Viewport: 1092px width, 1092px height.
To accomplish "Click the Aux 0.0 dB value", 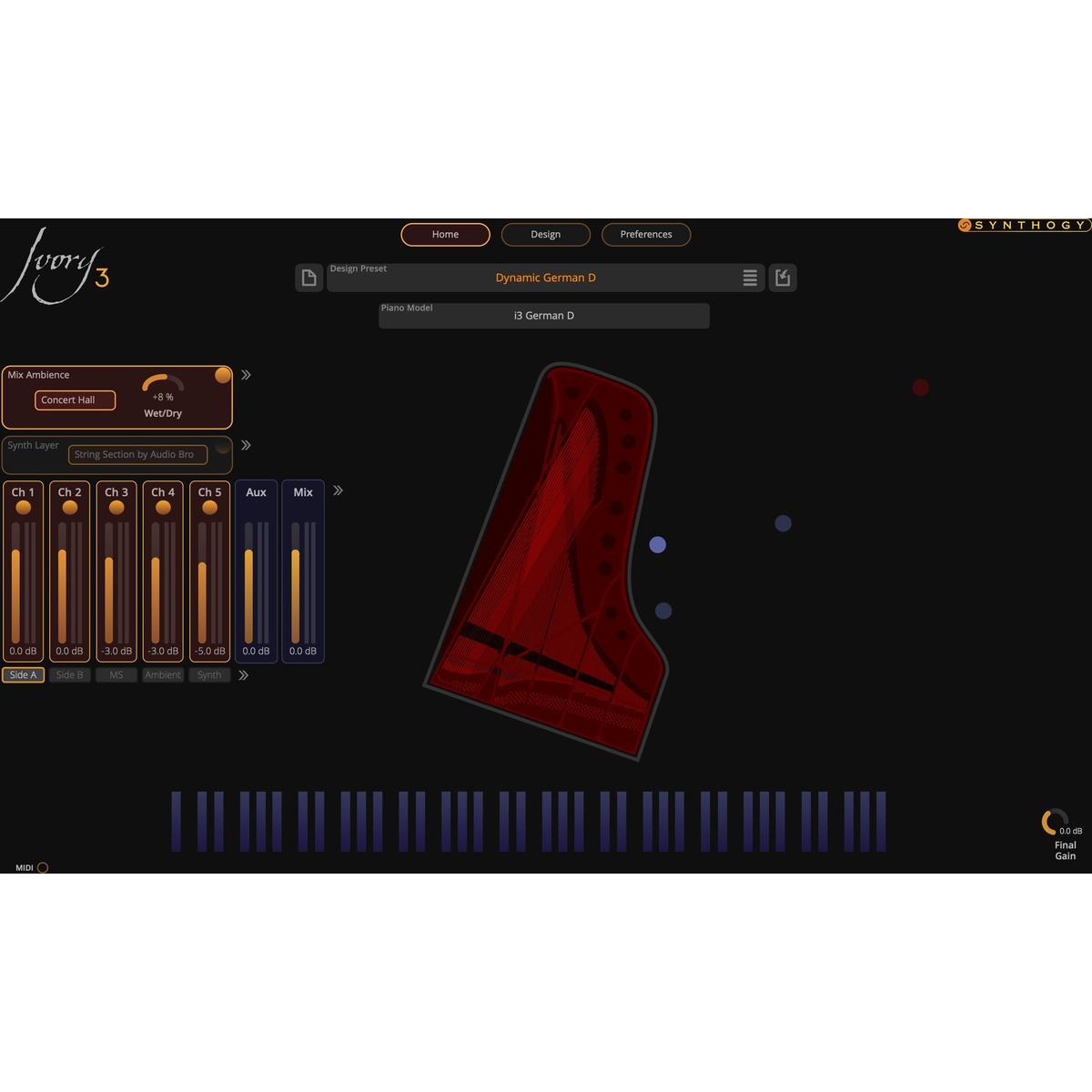I will pos(256,652).
